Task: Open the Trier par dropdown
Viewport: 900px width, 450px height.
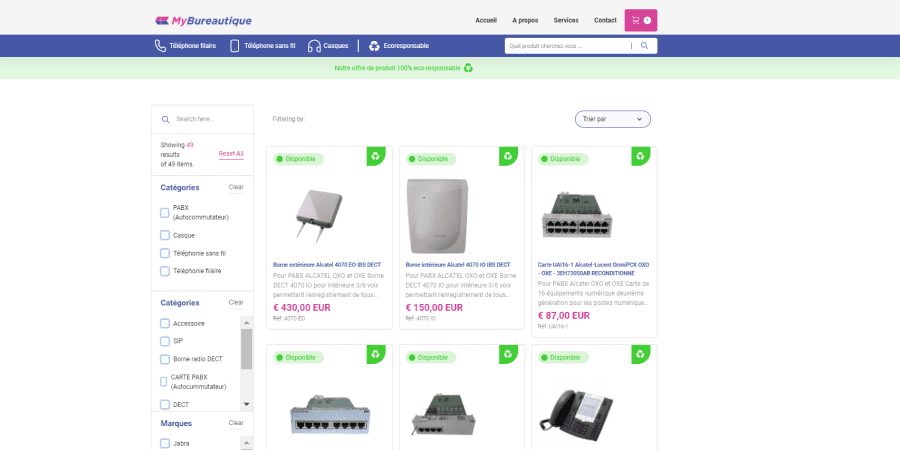Action: [x=612, y=119]
